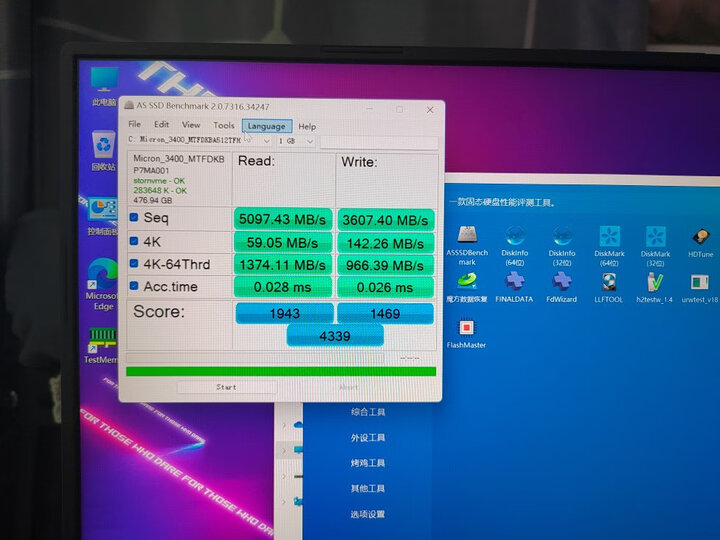Open the File menu

(135, 124)
